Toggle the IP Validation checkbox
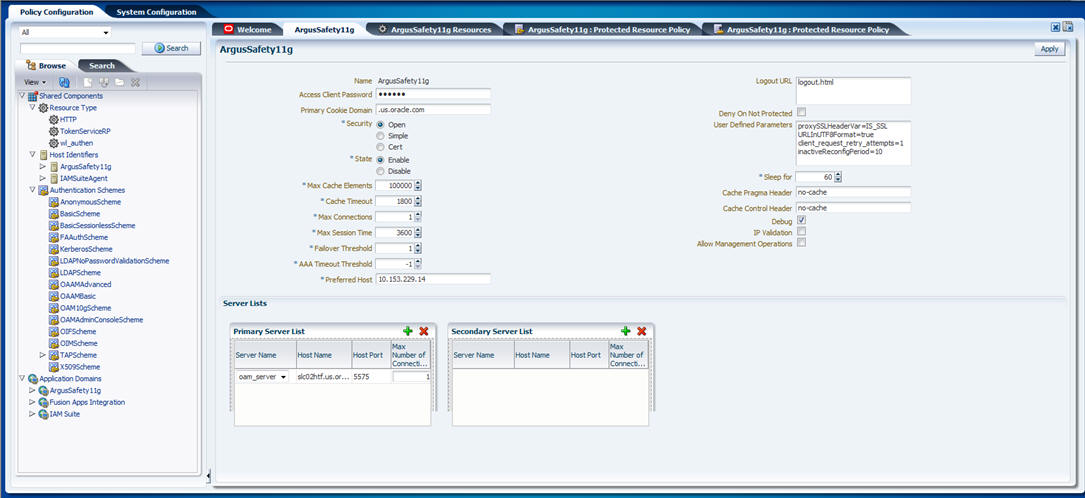1085x498 pixels. (801, 232)
